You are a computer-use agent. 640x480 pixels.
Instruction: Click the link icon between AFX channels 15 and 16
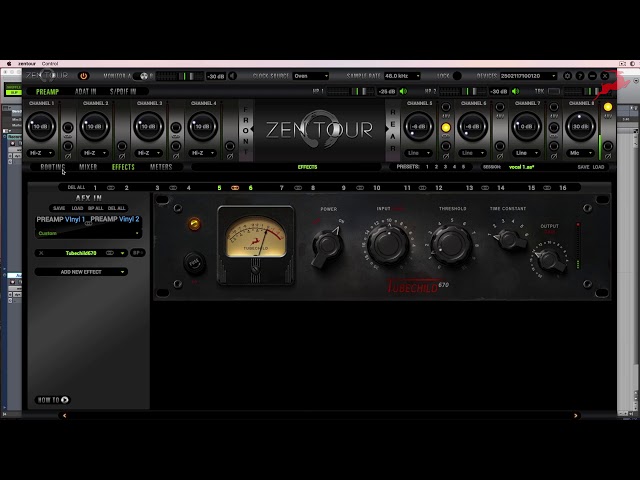tap(547, 188)
